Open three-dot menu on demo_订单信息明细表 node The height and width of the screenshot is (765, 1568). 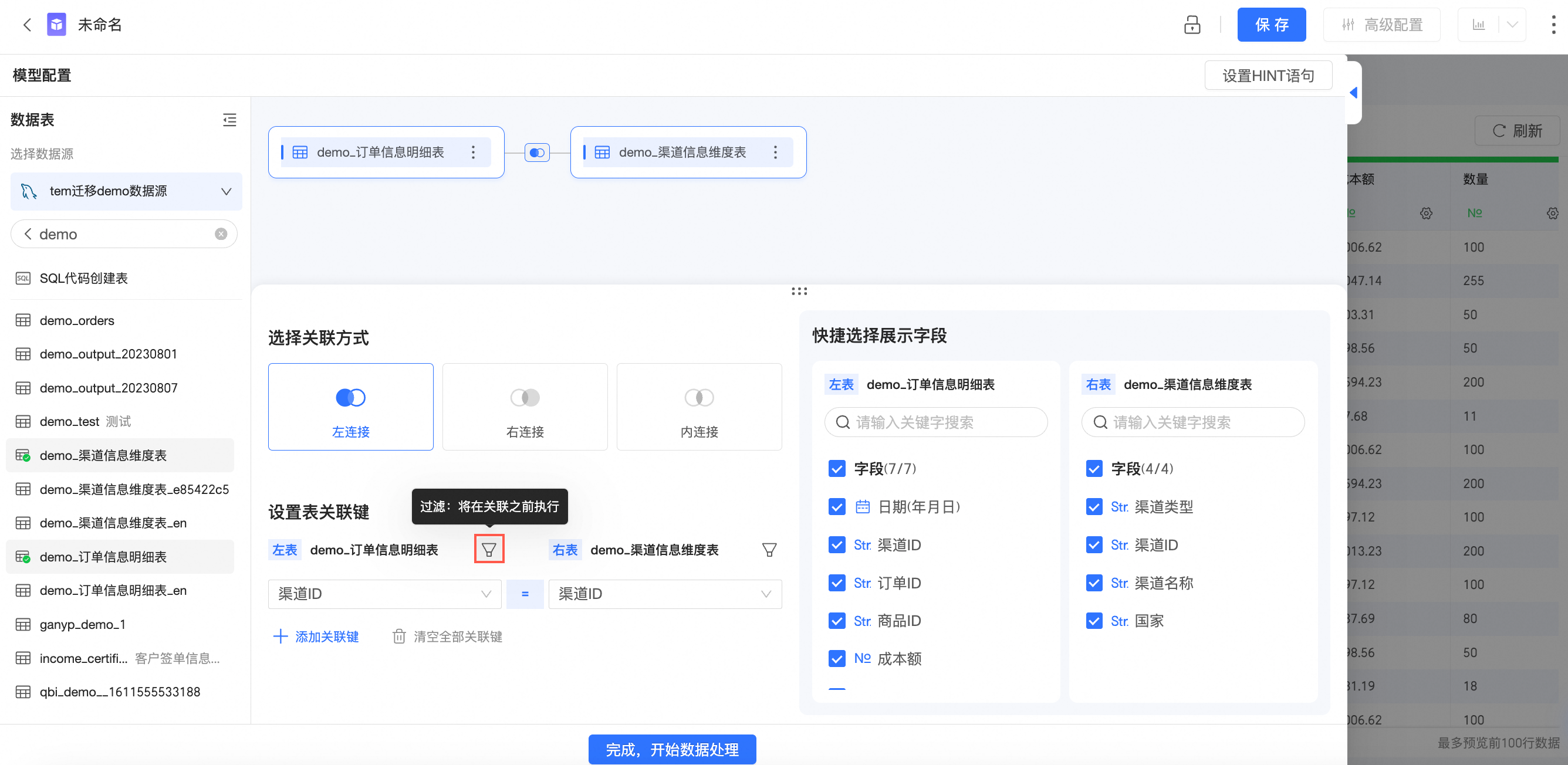(473, 152)
